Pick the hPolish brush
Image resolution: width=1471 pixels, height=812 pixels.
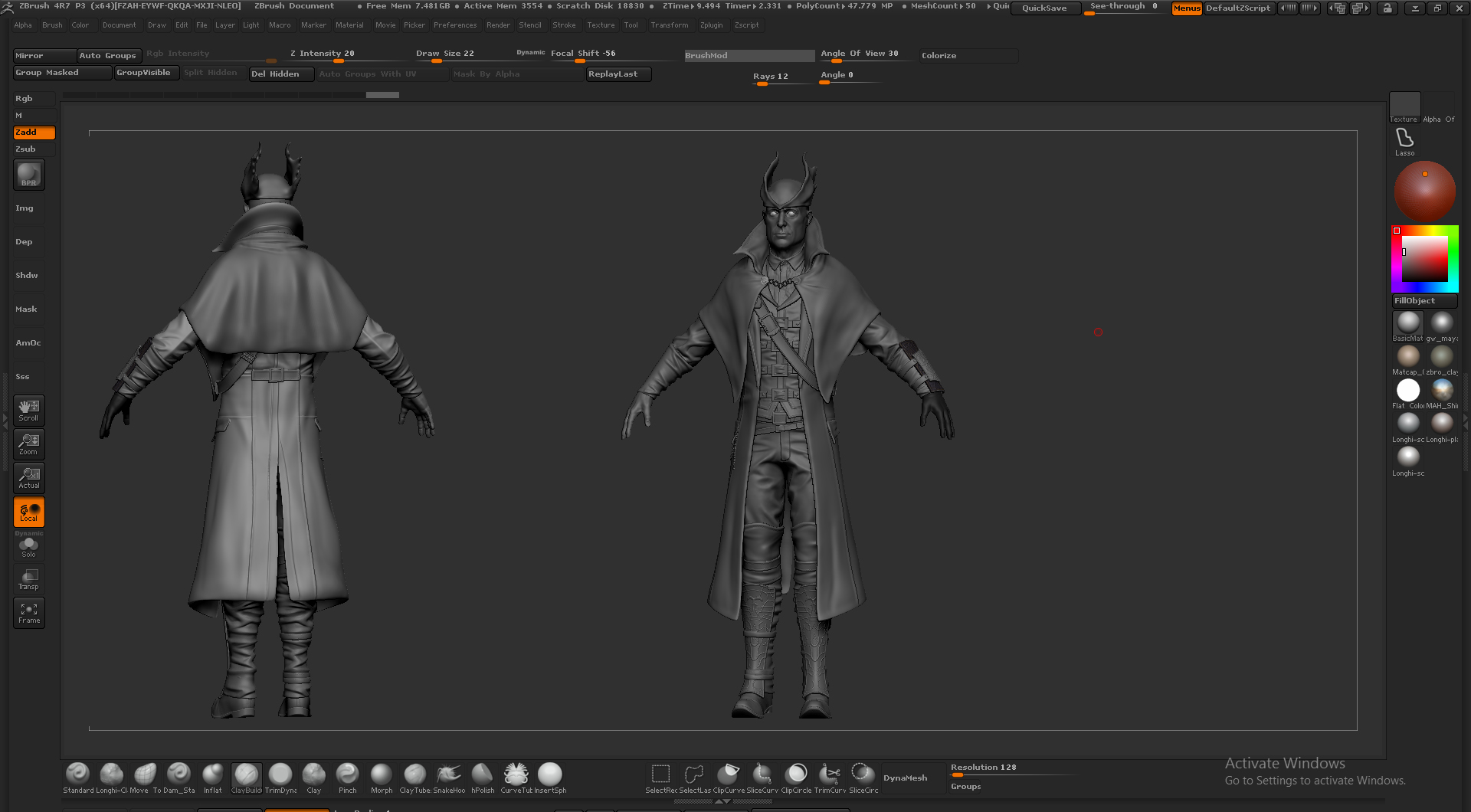[x=482, y=778]
